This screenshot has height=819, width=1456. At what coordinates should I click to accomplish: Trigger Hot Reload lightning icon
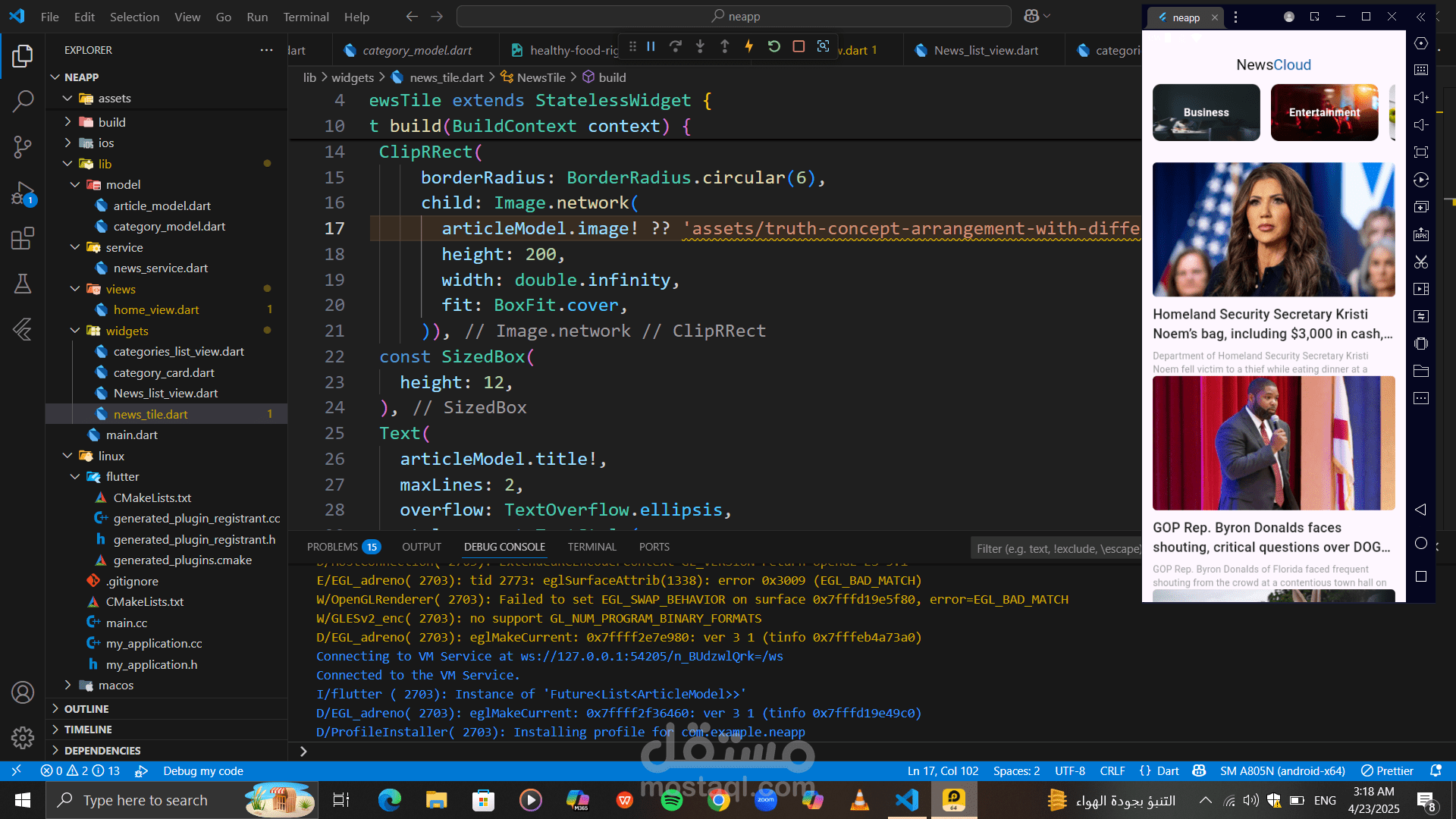749,46
